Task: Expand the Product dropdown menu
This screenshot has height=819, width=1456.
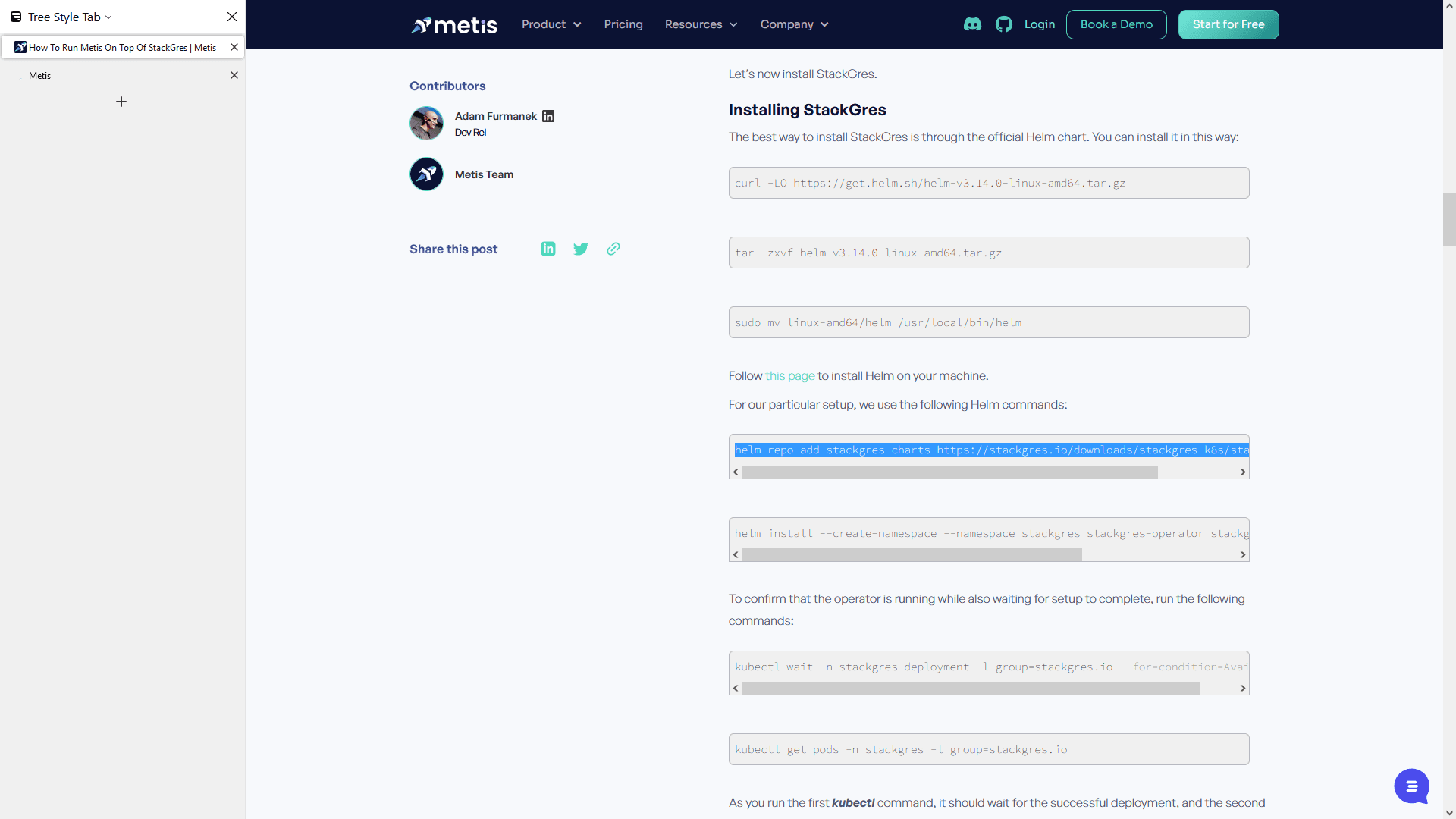Action: tap(551, 24)
